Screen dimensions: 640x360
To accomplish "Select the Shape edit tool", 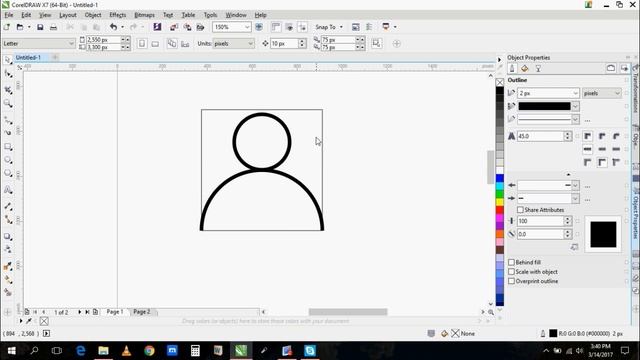I will (8, 74).
